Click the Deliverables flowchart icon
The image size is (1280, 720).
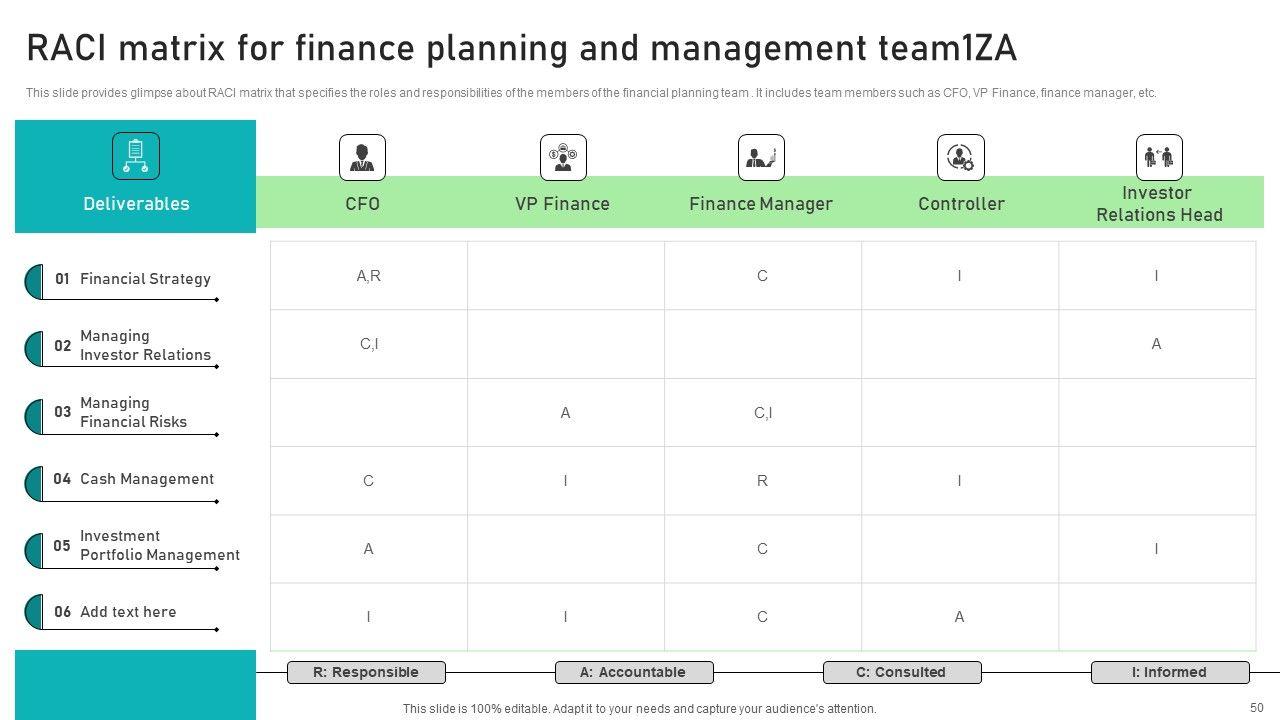click(x=136, y=156)
